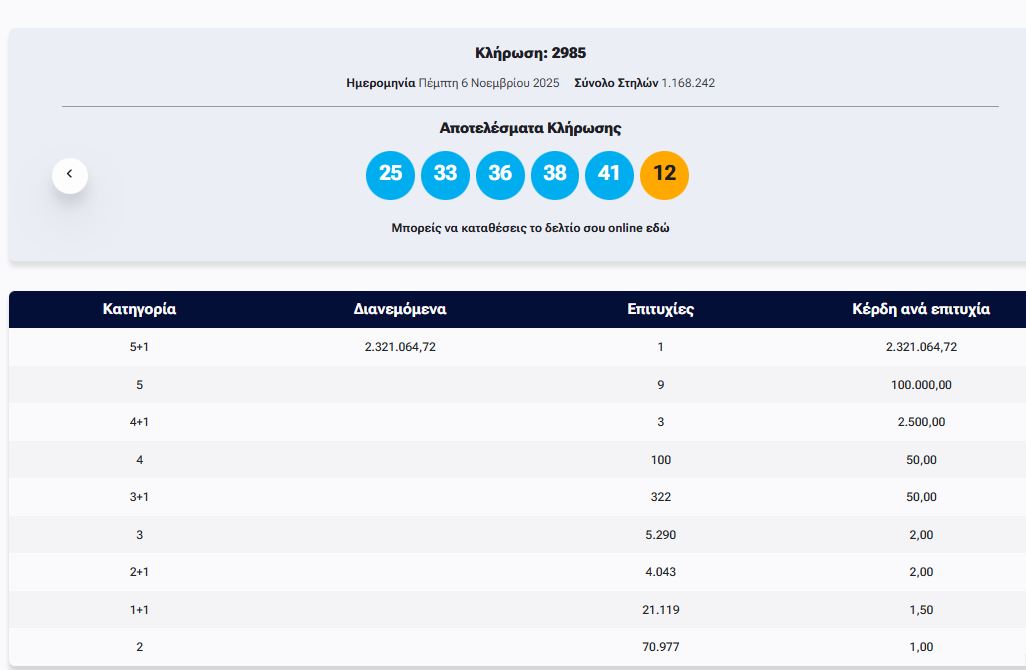Click the drawn number 36 ball
The height and width of the screenshot is (670, 1026).
click(x=500, y=174)
